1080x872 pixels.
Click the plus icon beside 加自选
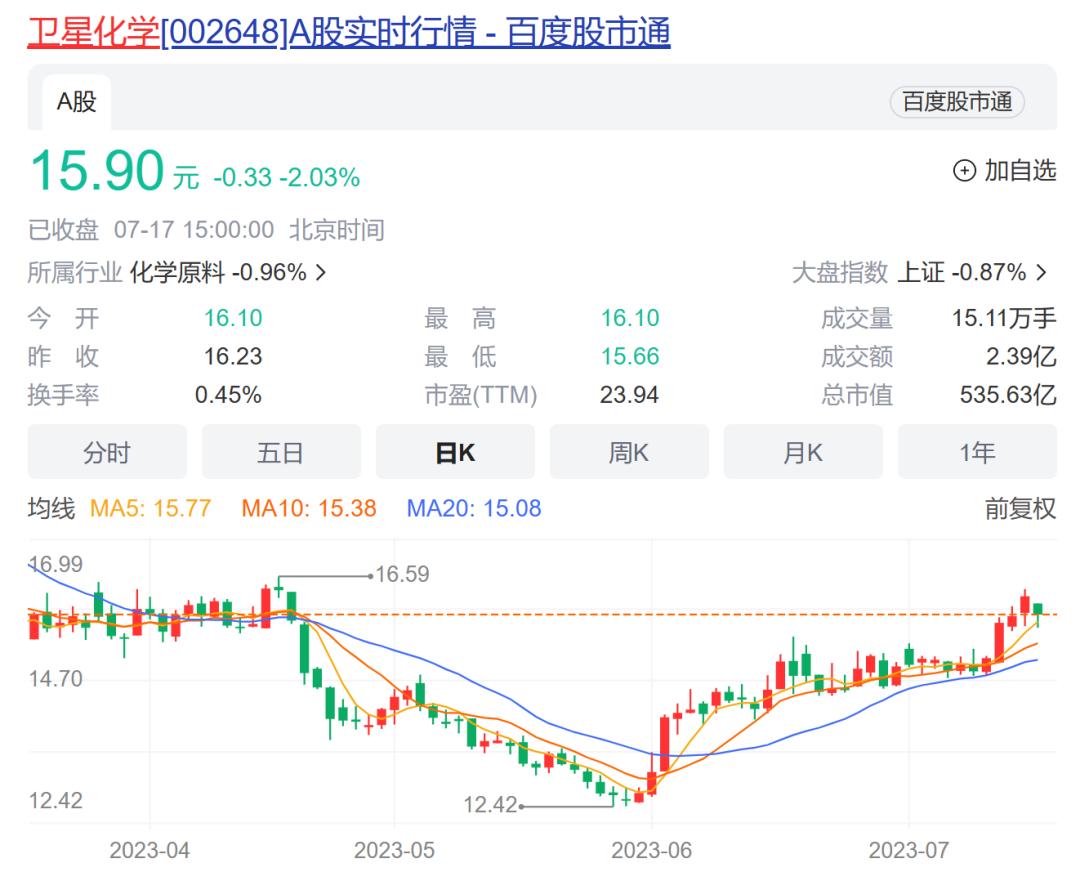[x=964, y=170]
